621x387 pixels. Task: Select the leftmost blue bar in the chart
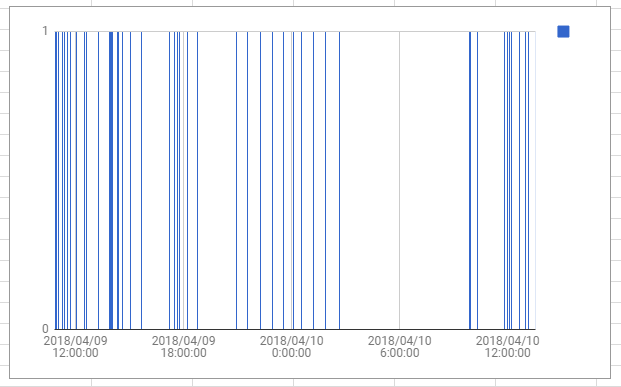pyautogui.click(x=56, y=180)
